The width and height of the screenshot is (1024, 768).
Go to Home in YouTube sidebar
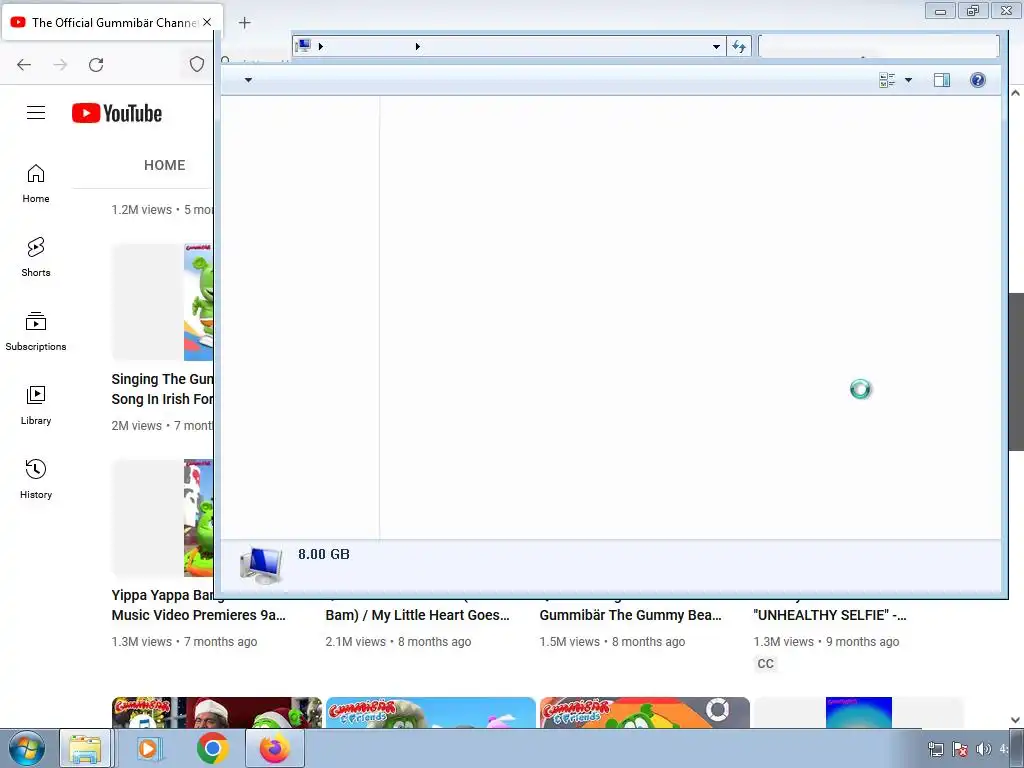click(x=36, y=184)
